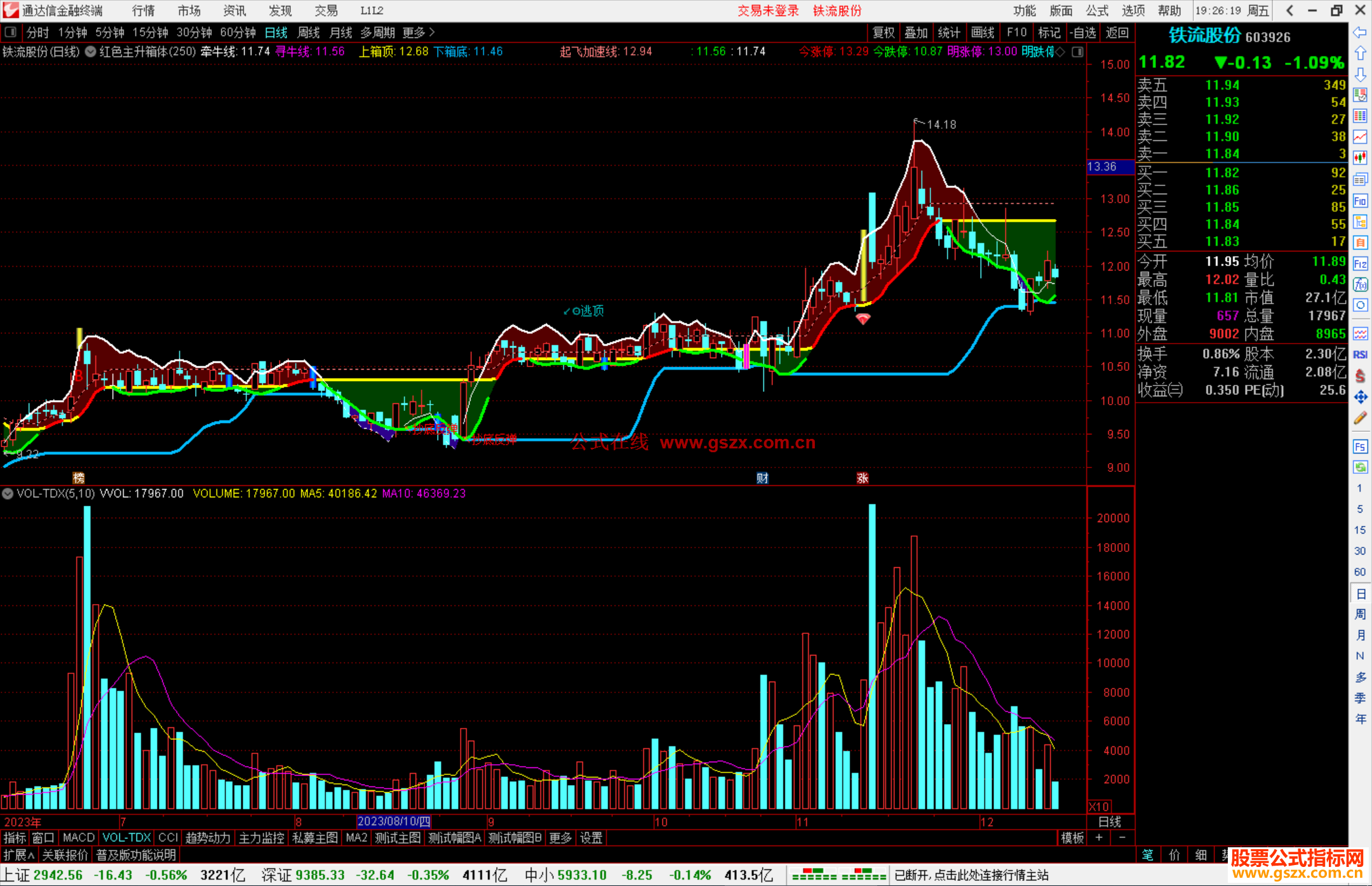Click the formula f(x) sidebar icon
The image size is (1372, 886).
click(x=1360, y=284)
